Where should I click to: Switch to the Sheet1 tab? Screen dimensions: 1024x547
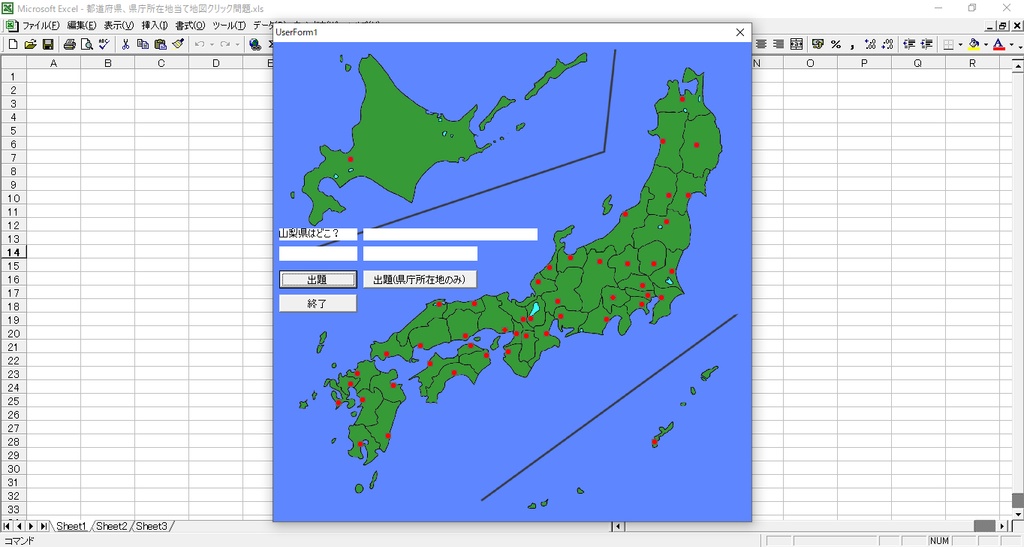[71, 526]
